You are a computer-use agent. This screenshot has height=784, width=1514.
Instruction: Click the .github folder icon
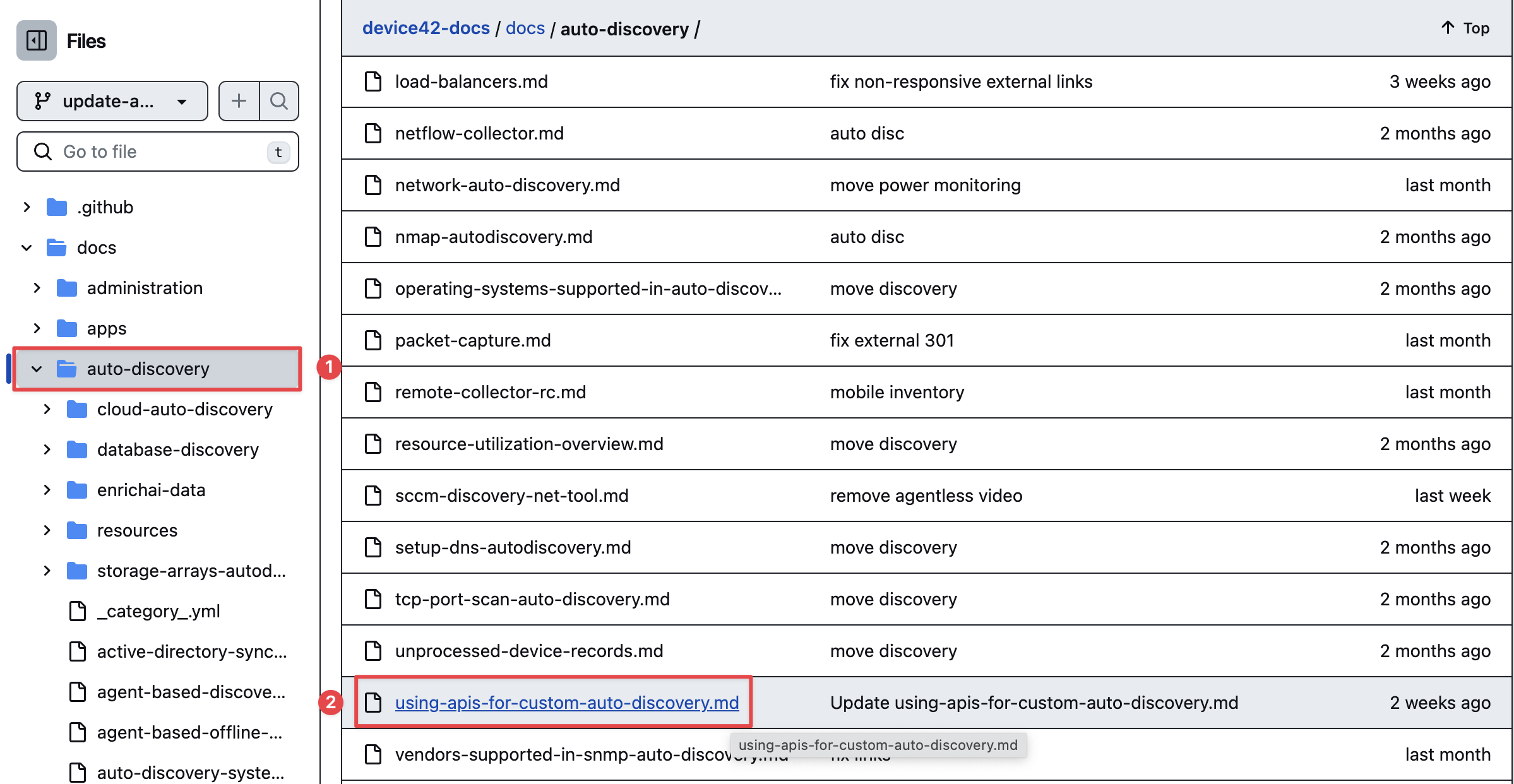(57, 207)
